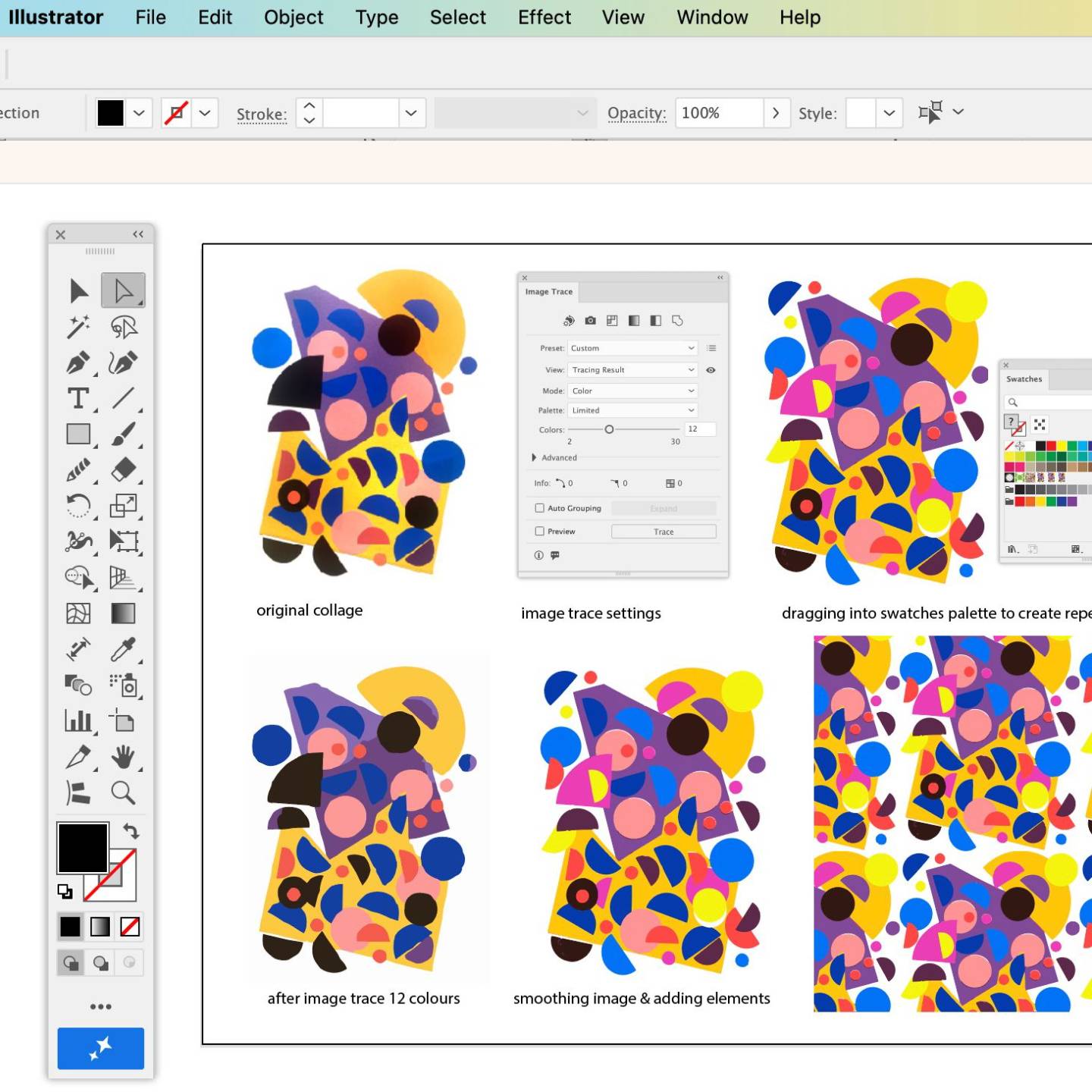
Task: Select the Eraser tool
Action: coord(123,469)
